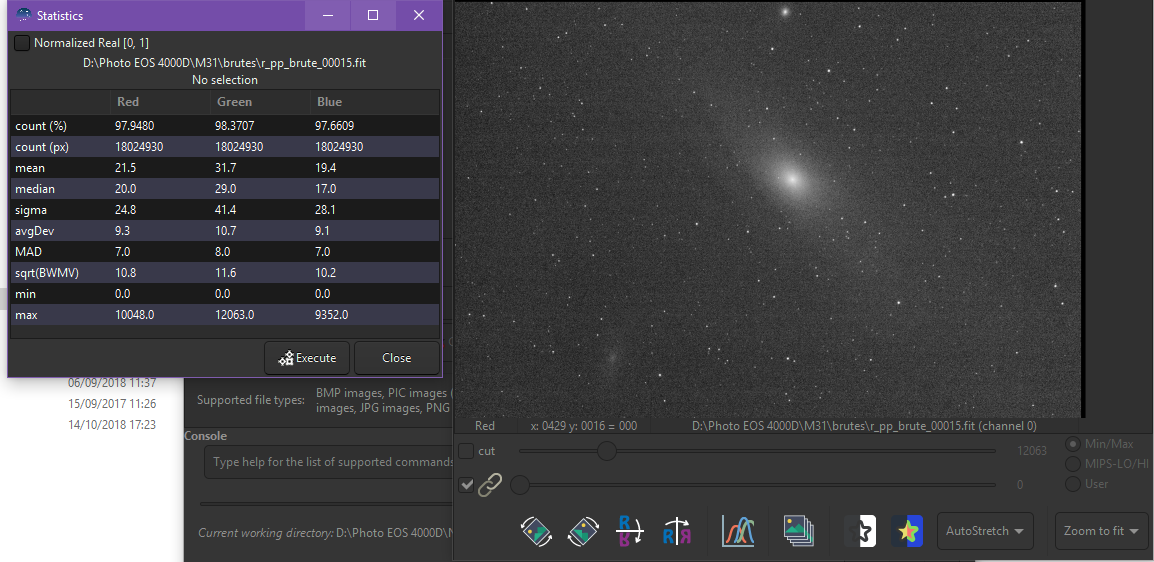Click the high cut value 12063

(x=1032, y=451)
